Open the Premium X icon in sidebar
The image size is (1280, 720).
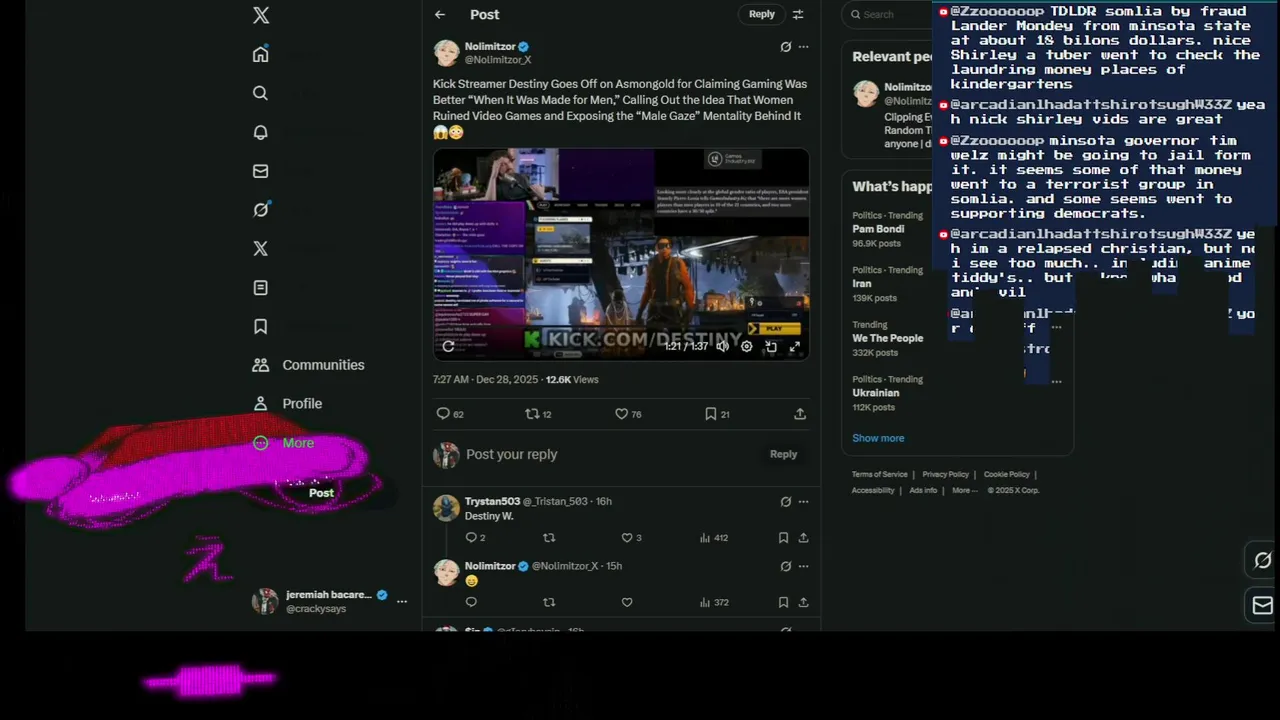[x=261, y=248]
